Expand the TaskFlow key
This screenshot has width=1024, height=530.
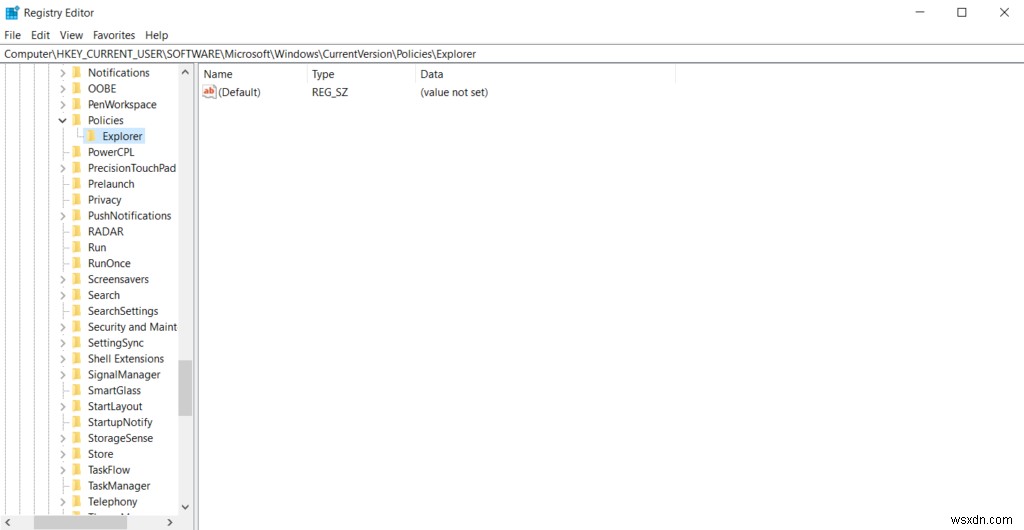[63, 470]
